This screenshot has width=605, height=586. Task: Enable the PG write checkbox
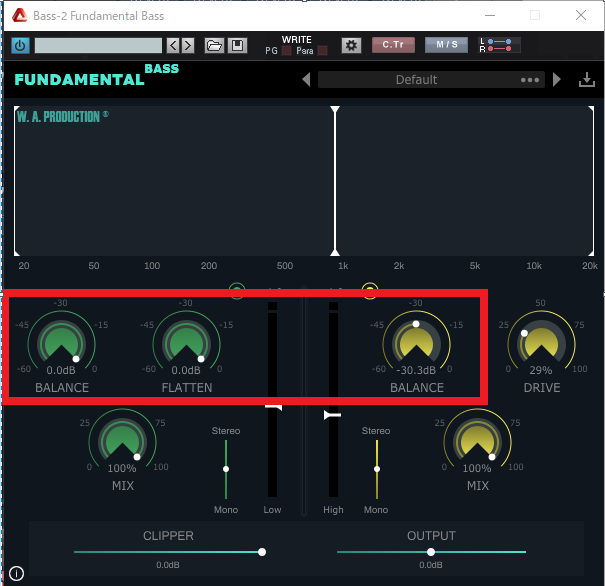point(286,51)
